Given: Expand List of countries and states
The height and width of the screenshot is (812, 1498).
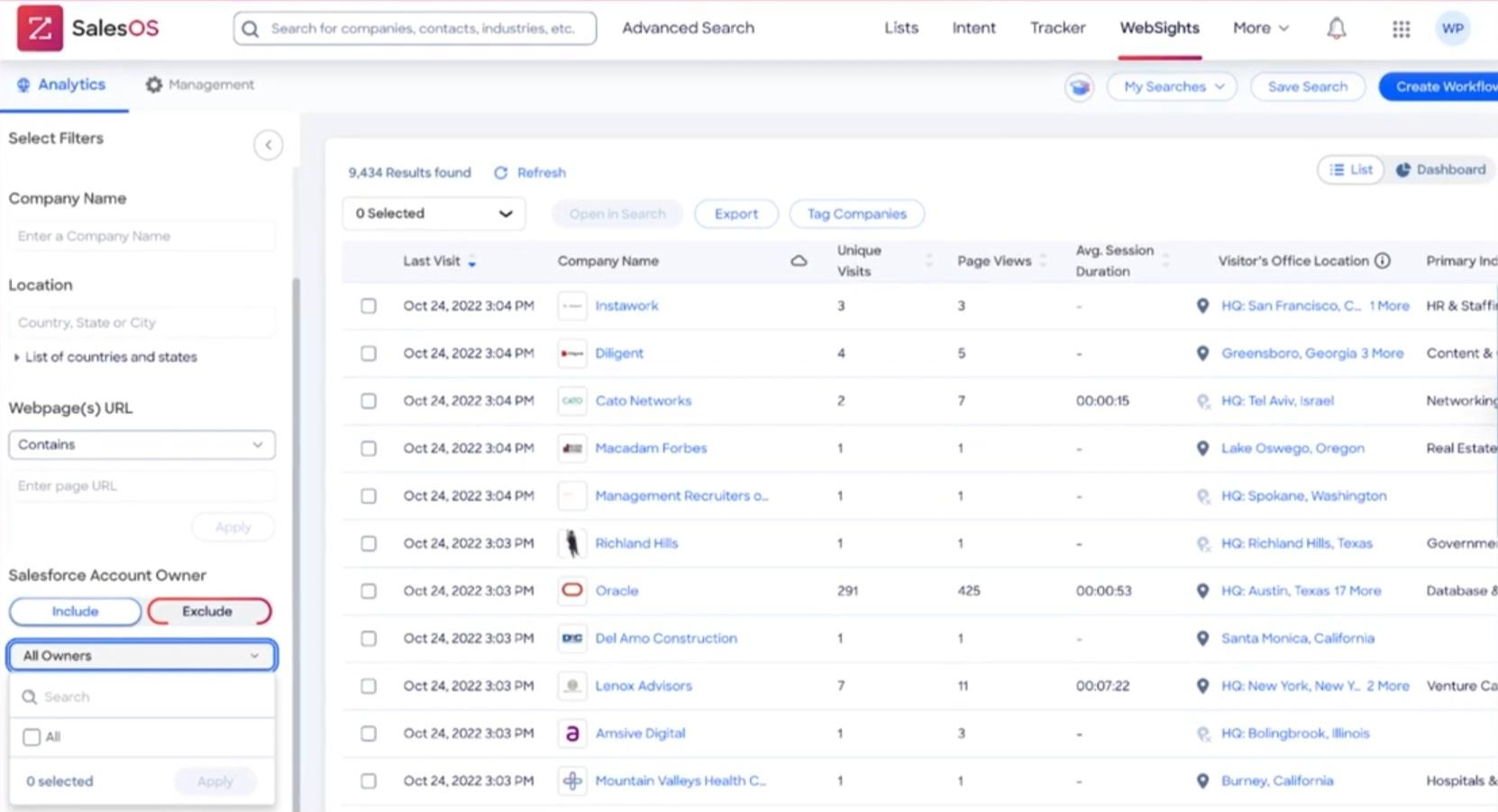Looking at the screenshot, I should (x=105, y=357).
